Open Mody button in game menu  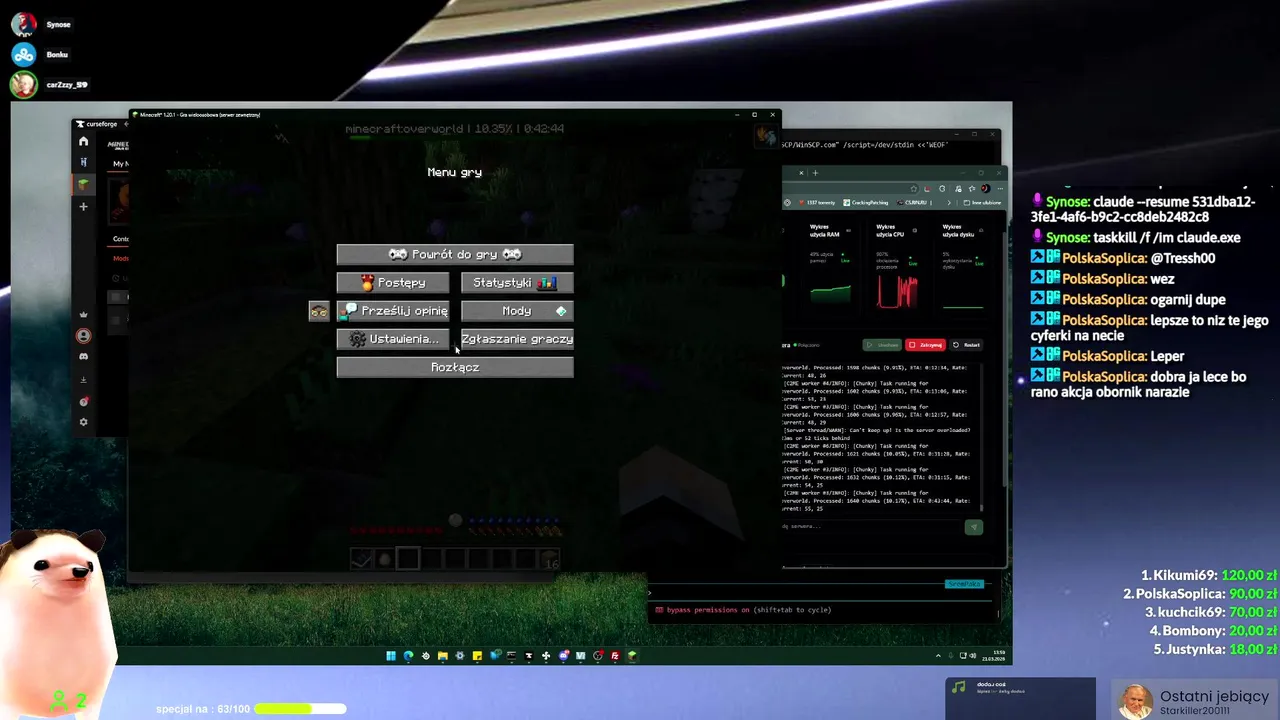[517, 311]
